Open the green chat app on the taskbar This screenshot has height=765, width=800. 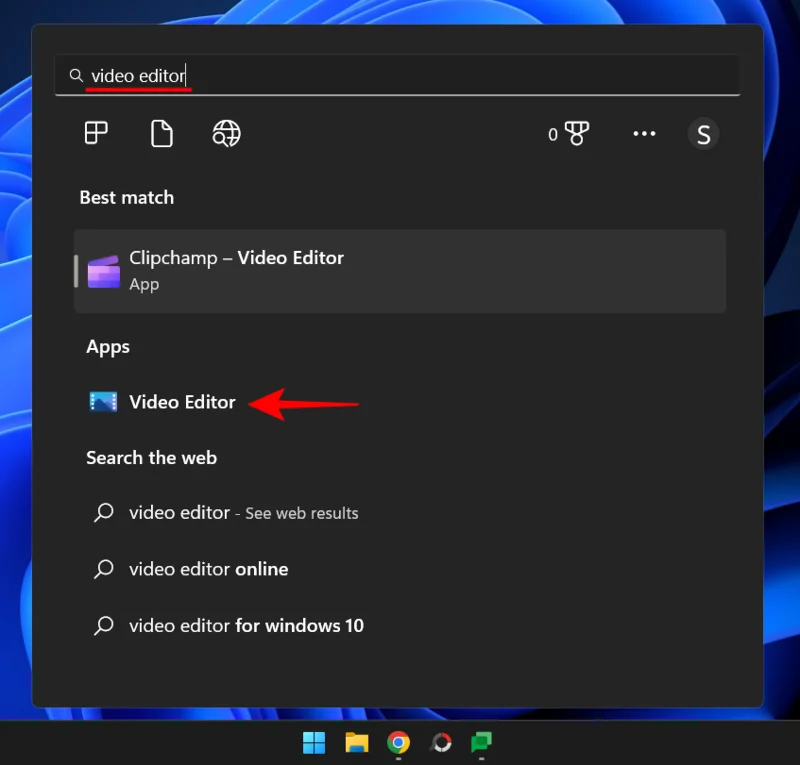484,742
